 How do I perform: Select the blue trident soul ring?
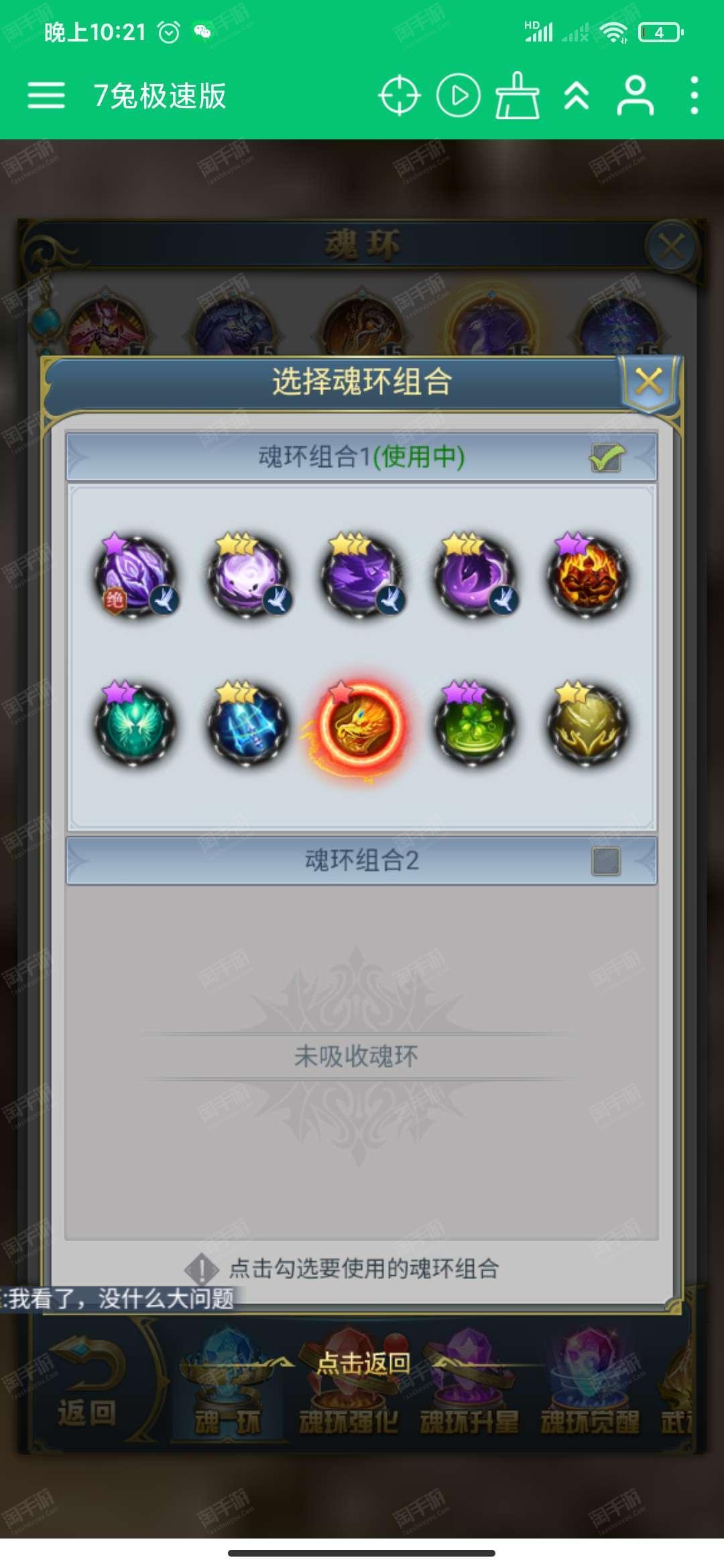click(x=247, y=724)
